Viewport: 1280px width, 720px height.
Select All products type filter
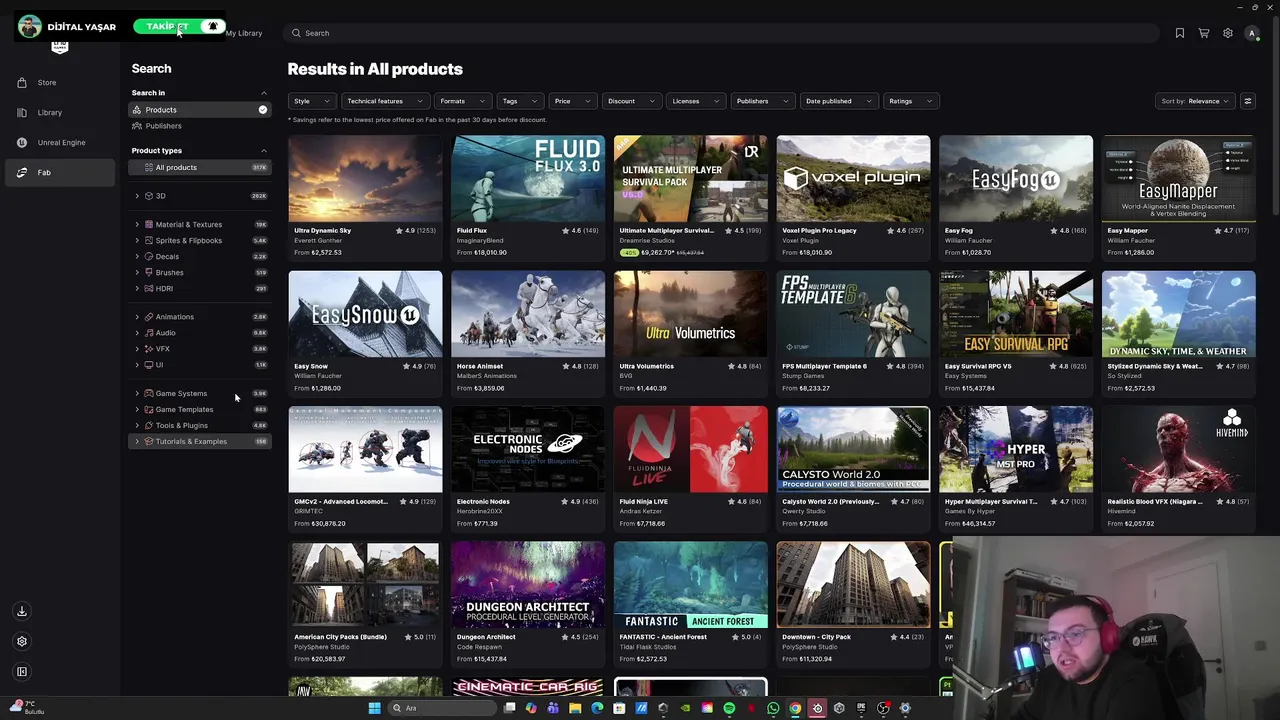coord(199,167)
